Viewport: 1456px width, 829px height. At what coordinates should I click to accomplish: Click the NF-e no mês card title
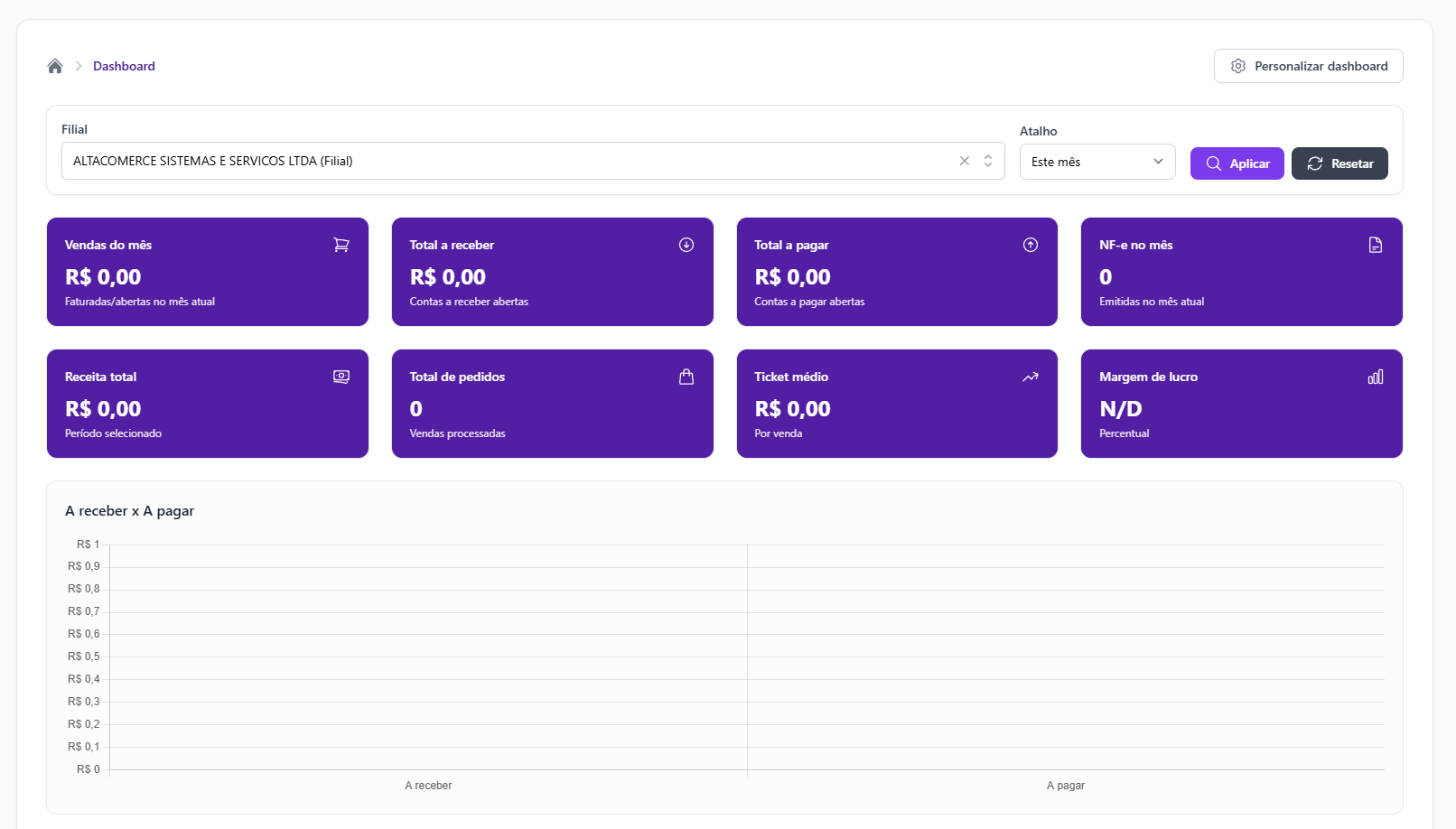(x=1136, y=245)
